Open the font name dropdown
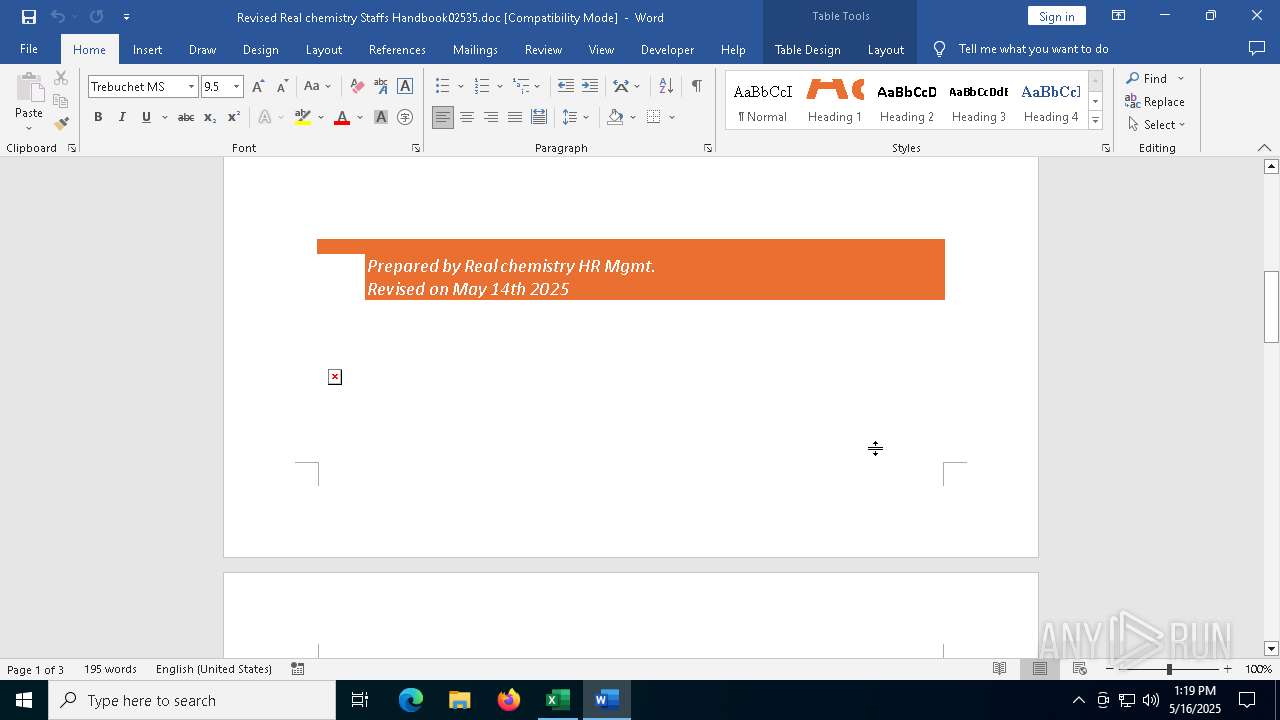The height and width of the screenshot is (720, 1280). tap(191, 87)
